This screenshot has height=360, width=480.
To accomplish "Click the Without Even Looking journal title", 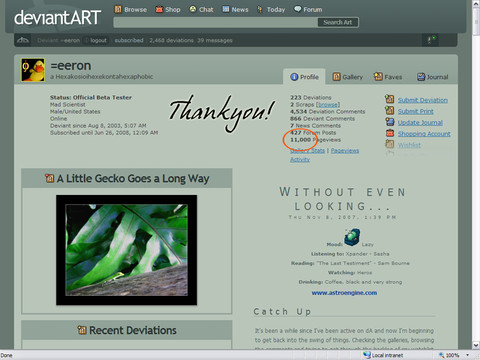I will coord(343,199).
